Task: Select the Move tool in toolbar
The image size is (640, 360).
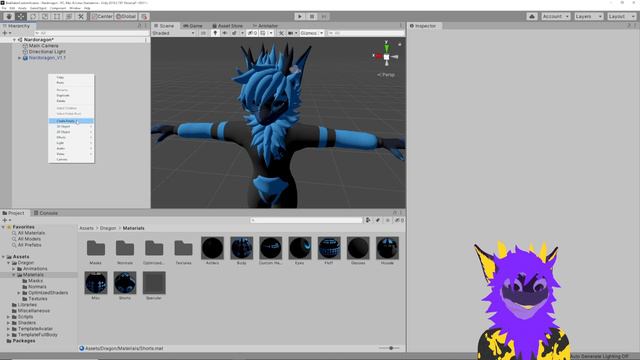Action: pos(20,16)
